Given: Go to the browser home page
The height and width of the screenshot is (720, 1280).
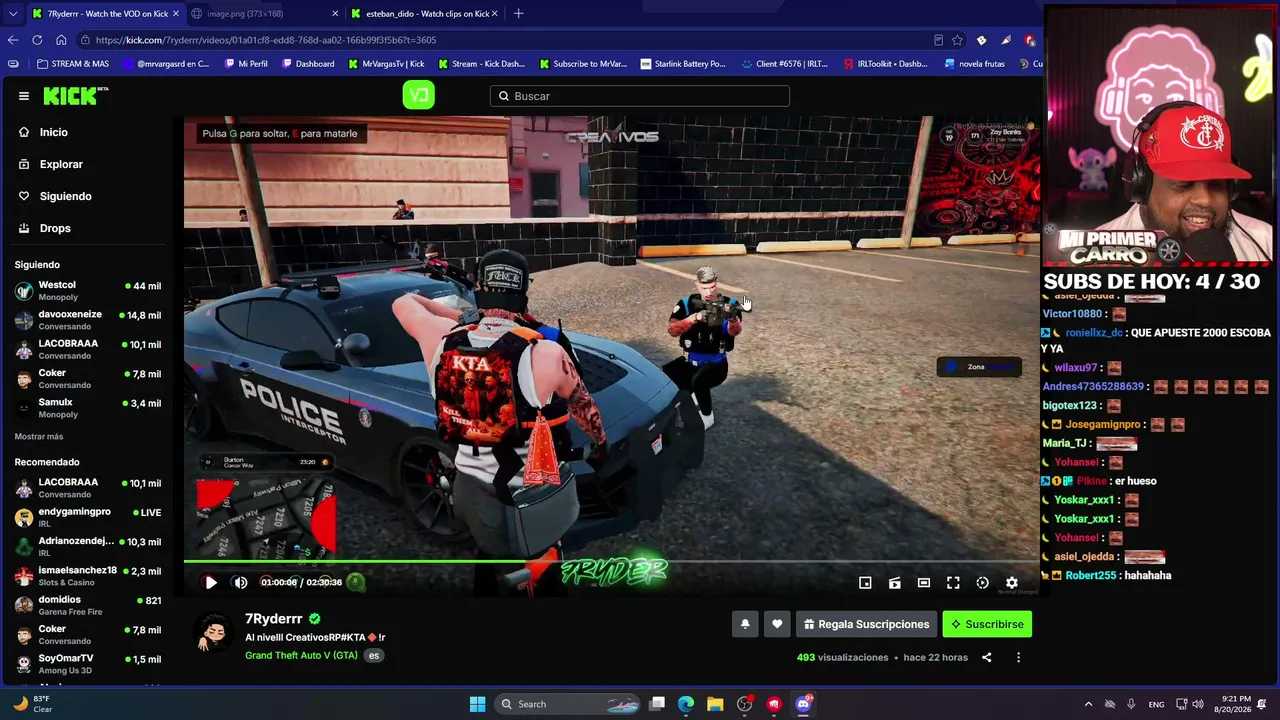Looking at the screenshot, I should (x=61, y=40).
